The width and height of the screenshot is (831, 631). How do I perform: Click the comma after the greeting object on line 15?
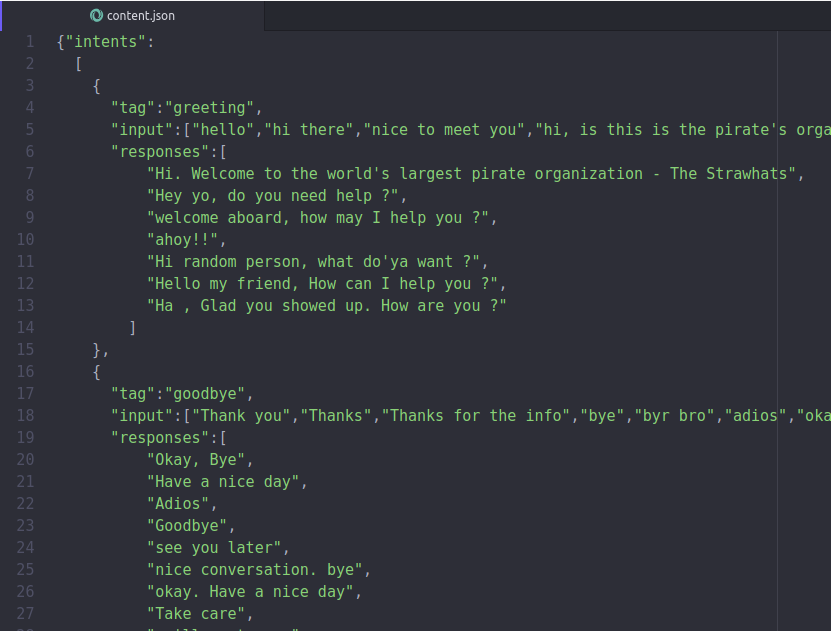coord(104,349)
